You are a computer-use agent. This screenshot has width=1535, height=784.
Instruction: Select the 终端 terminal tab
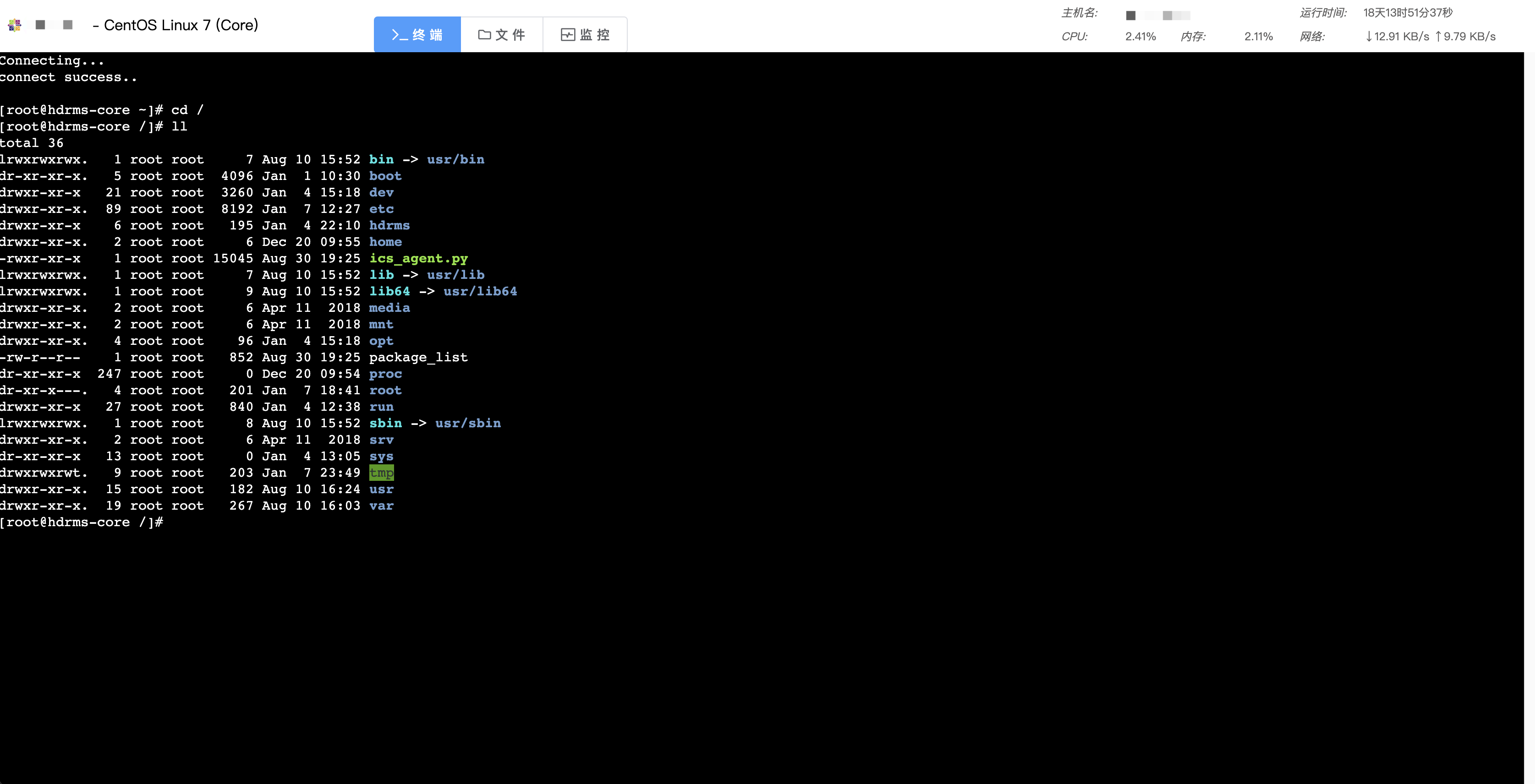point(417,35)
